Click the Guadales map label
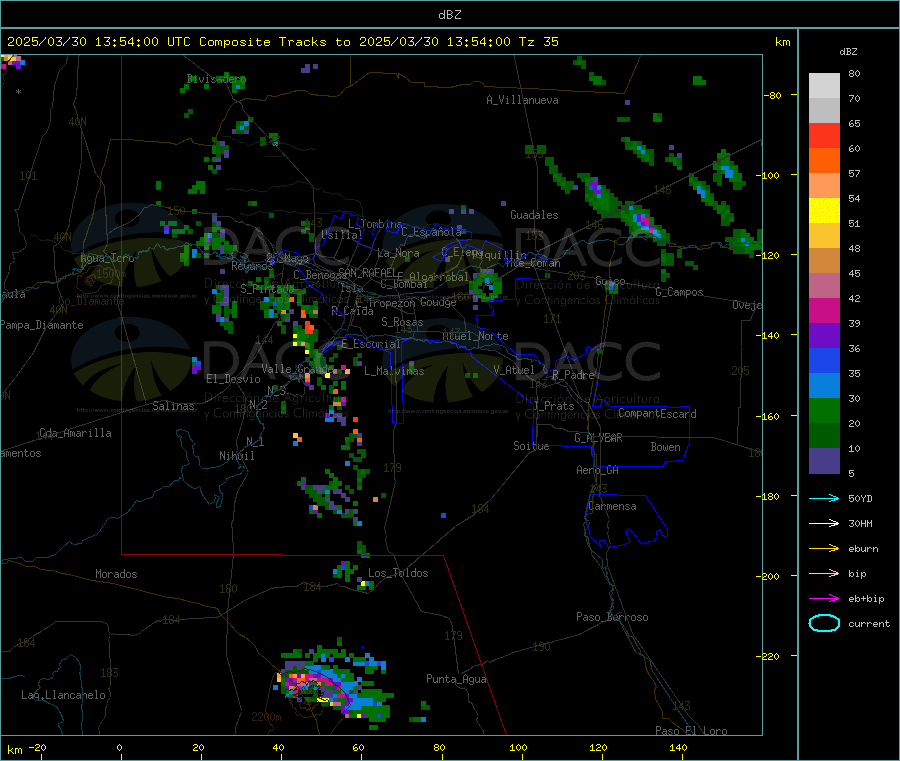Screen dimensions: 900x761 [534, 215]
